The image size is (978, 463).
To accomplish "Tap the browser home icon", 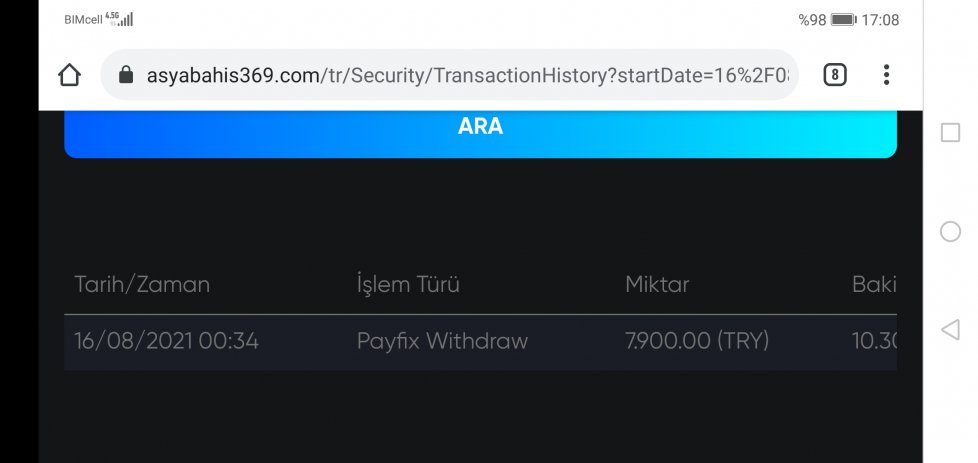I will tap(69, 76).
